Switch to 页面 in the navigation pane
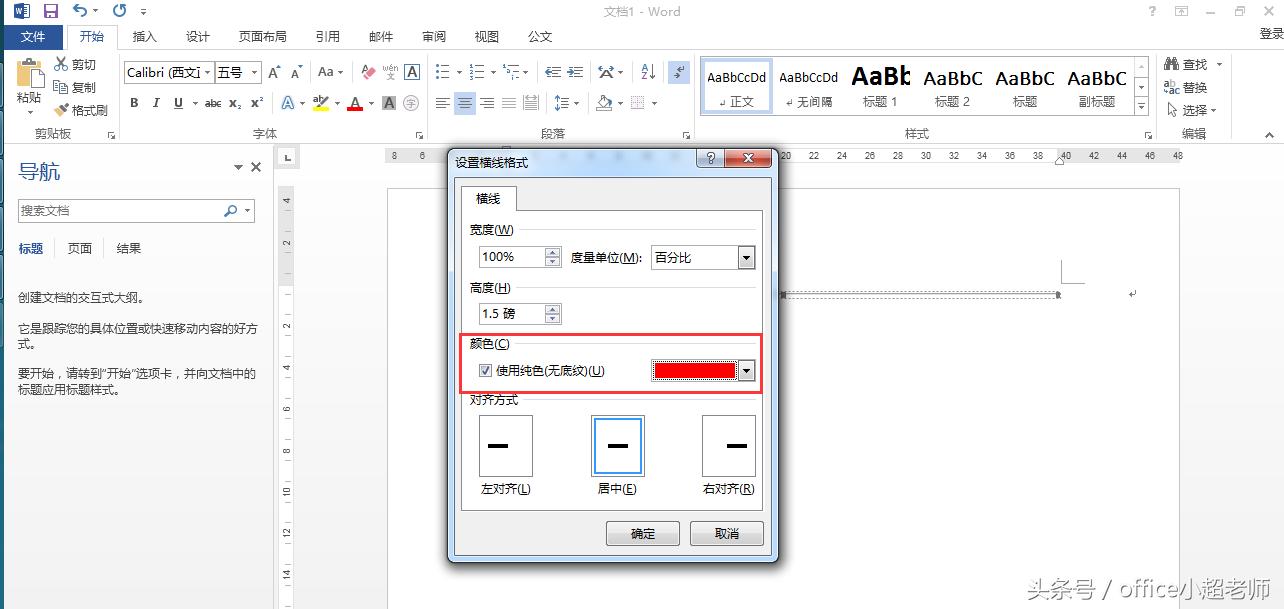Viewport: 1284px width, 609px height. coord(79,247)
